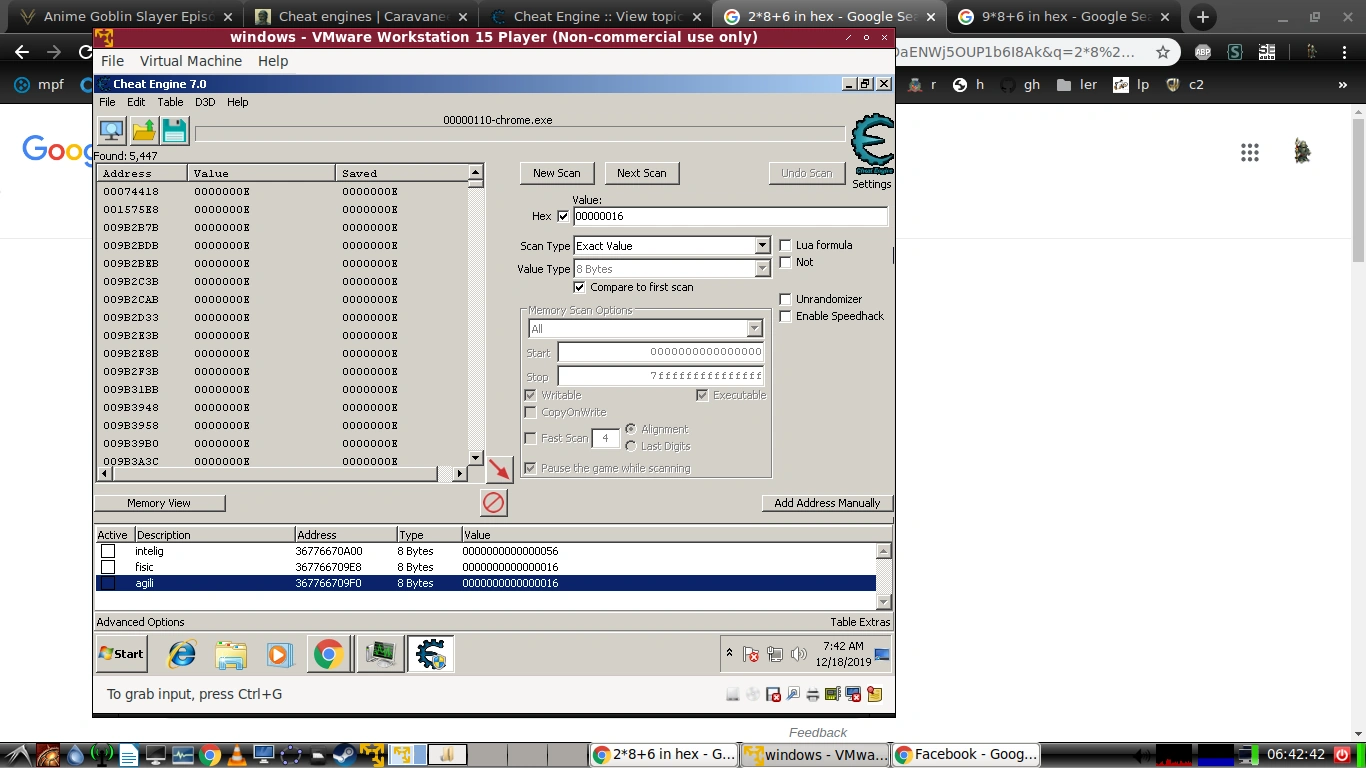Toggle the Active checkbox for intelig
Viewport: 1366px width, 768px height.
(108, 551)
